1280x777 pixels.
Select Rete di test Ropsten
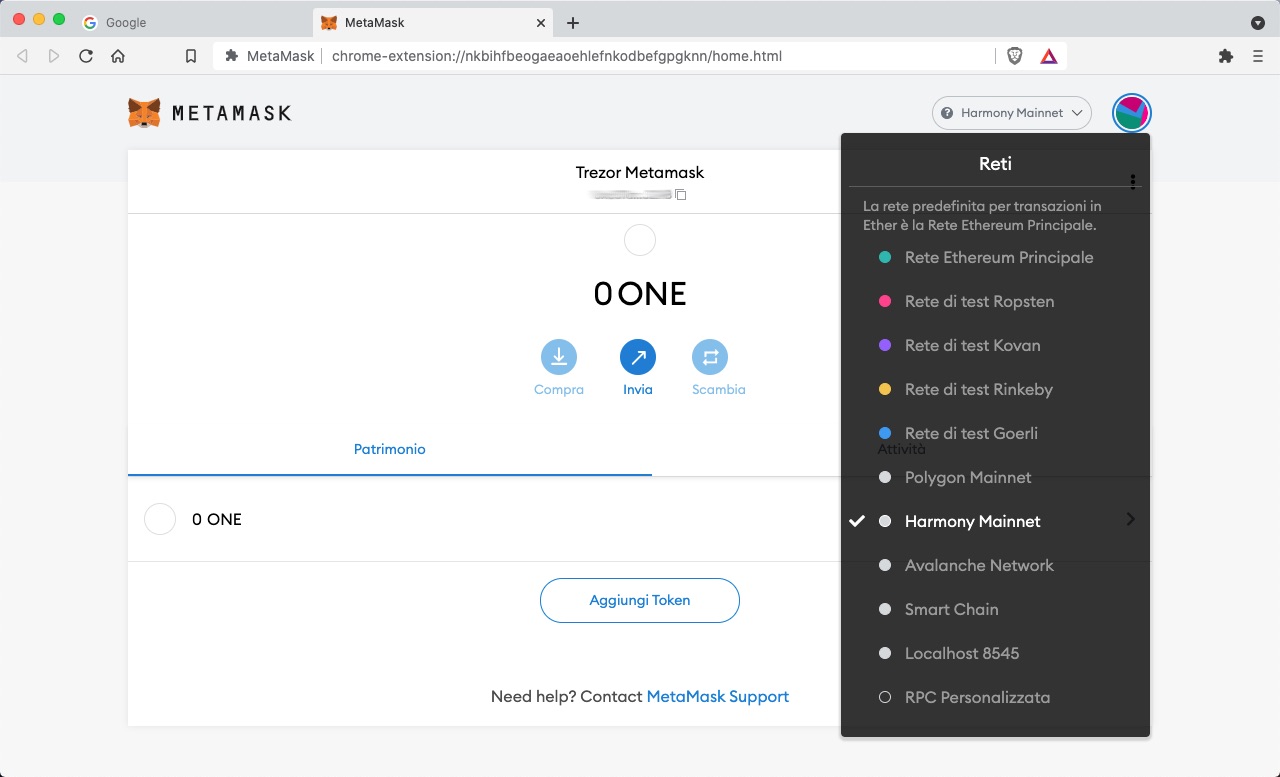[x=995, y=301]
